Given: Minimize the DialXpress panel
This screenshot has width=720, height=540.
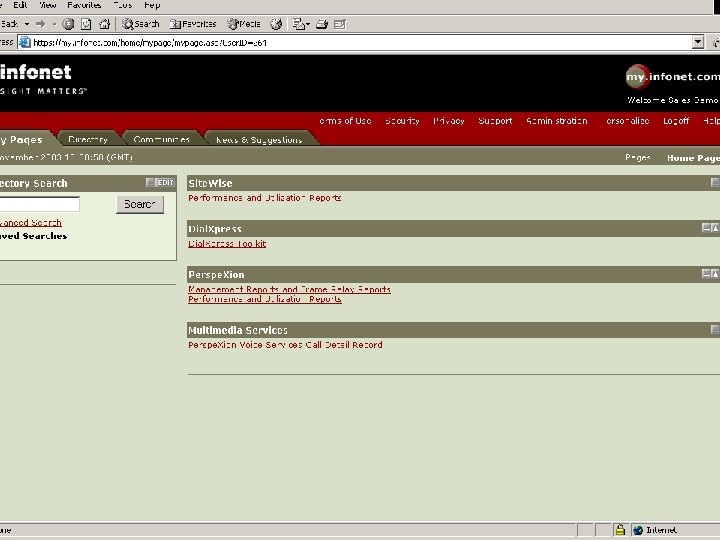Looking at the screenshot, I should click(x=706, y=227).
